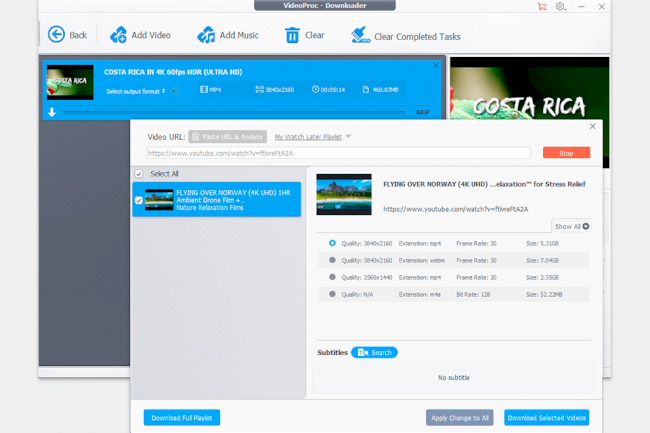The width and height of the screenshot is (650, 433).
Task: Expand the Show All formats list
Action: (x=572, y=226)
